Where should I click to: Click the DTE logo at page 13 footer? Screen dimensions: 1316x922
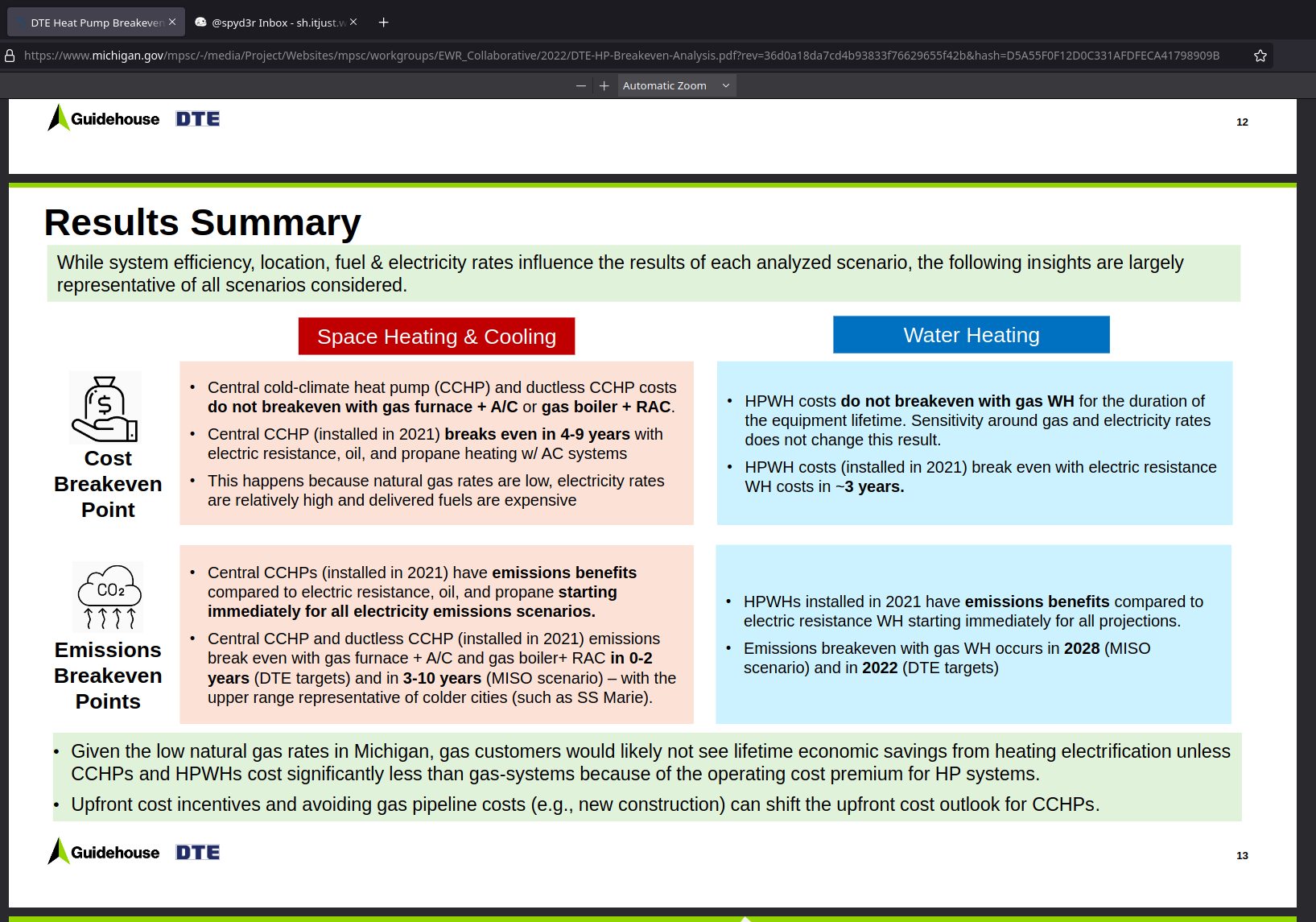(198, 852)
